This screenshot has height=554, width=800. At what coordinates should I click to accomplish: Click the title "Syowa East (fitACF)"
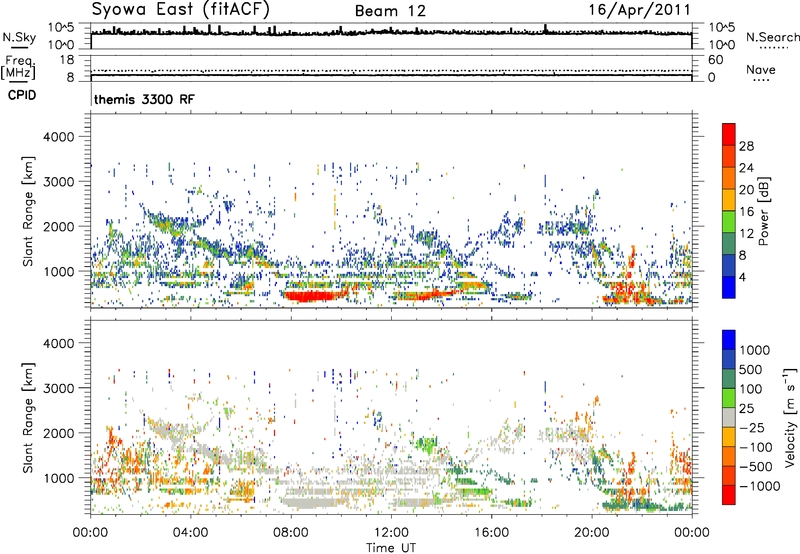coord(180,9)
